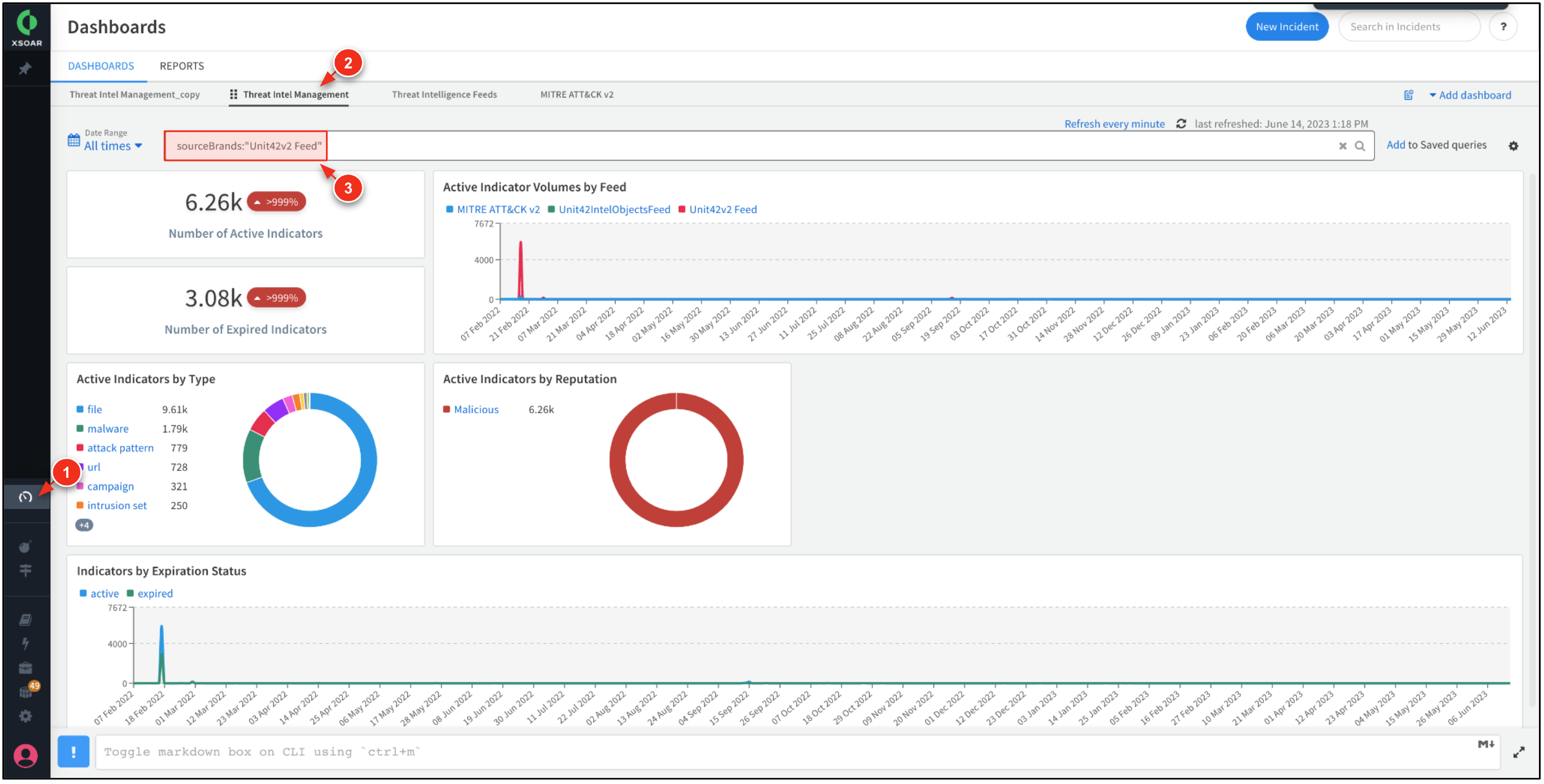Click the help question mark button
Image resolution: width=1544 pixels, height=784 pixels.
(x=1502, y=26)
